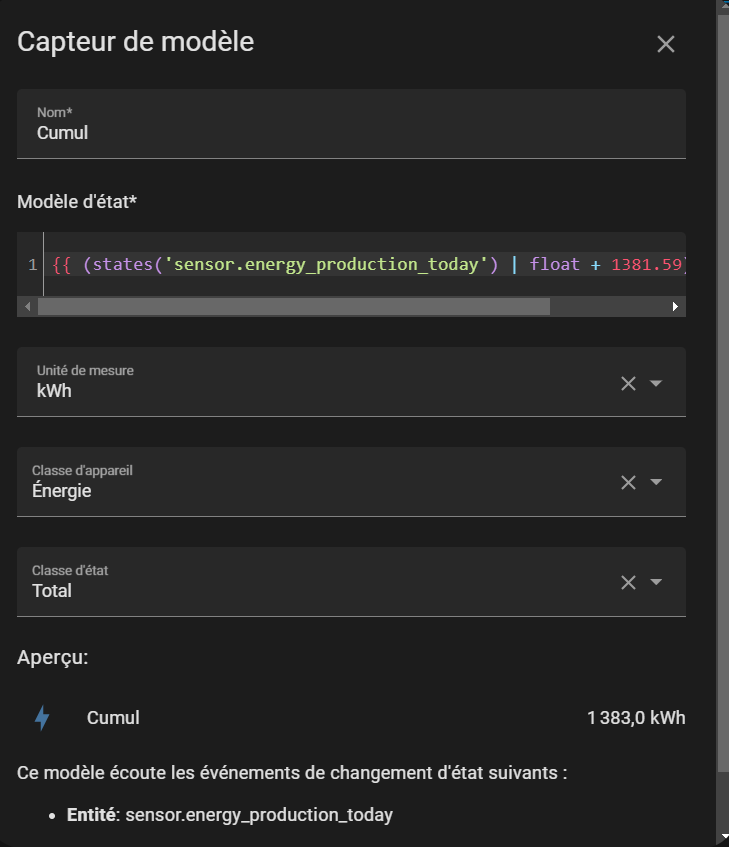Click the Énergie device class field

(x=300, y=490)
